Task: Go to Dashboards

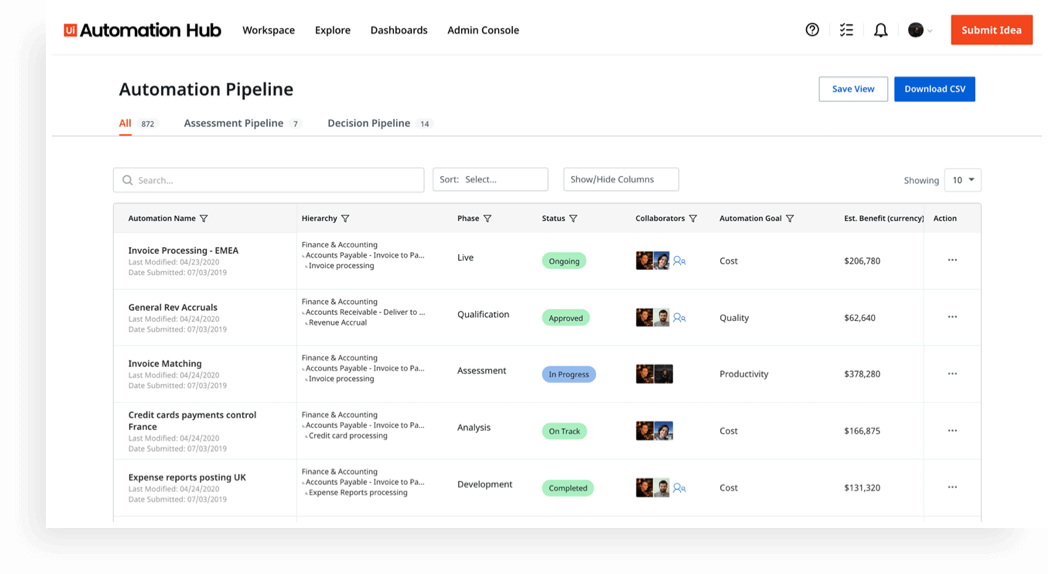Action: (399, 30)
